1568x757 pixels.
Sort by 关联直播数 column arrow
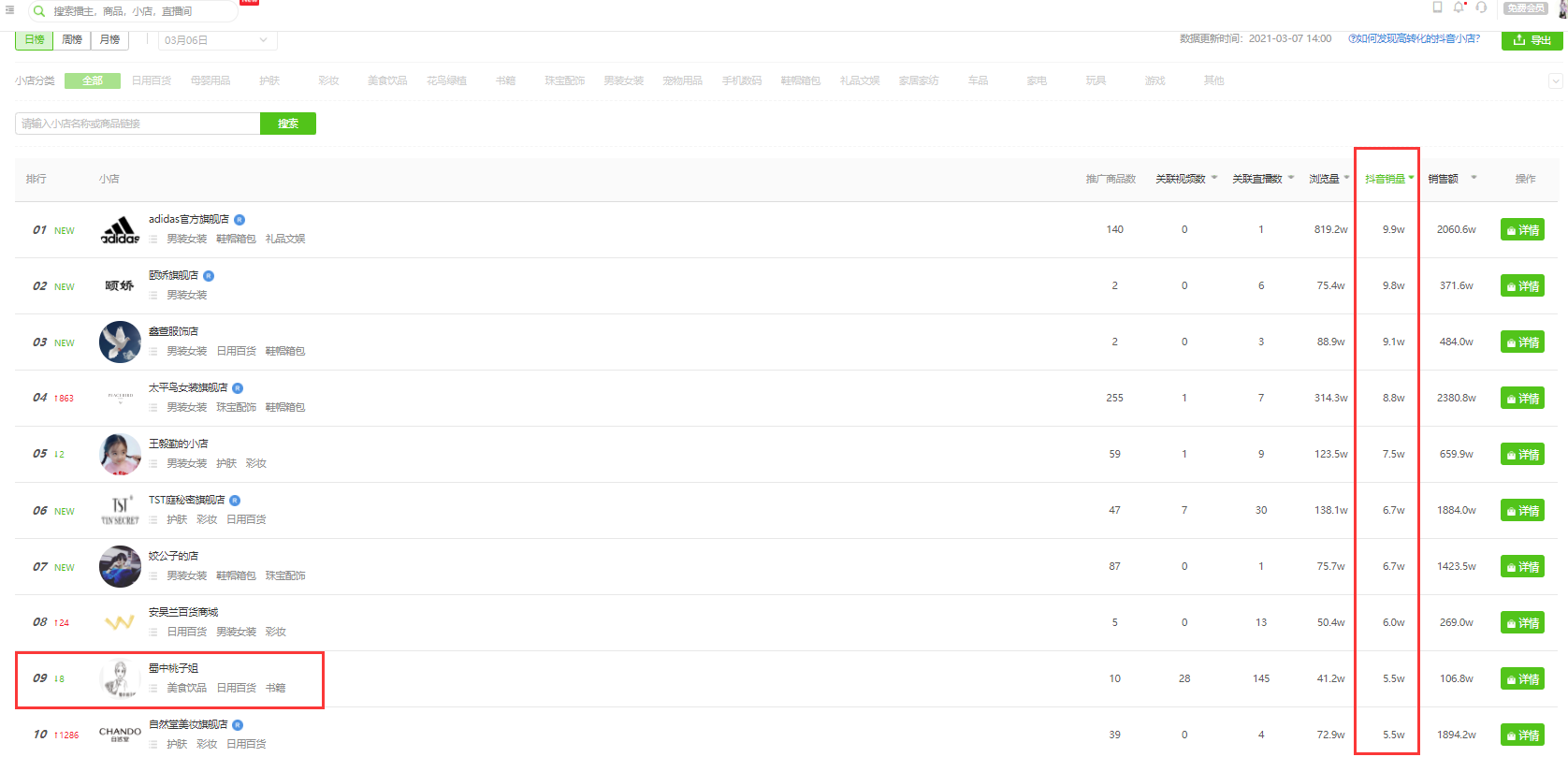(x=1291, y=178)
